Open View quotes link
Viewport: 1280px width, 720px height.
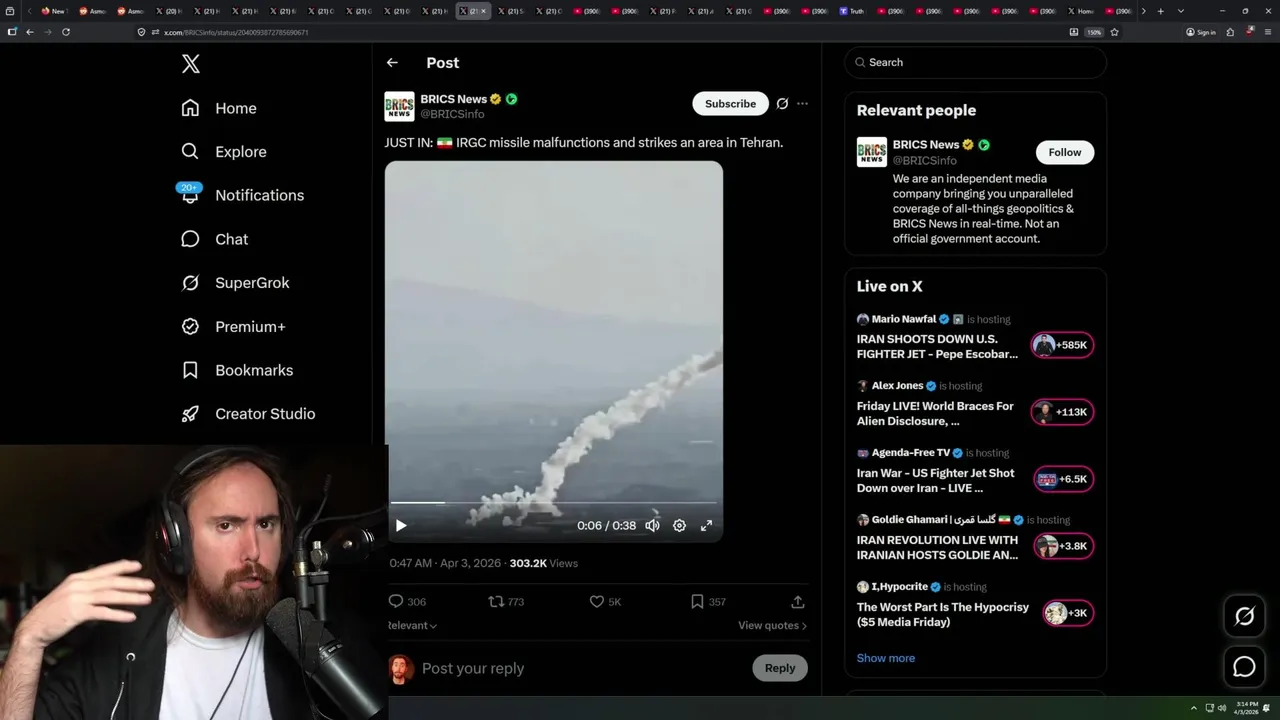tap(772, 625)
